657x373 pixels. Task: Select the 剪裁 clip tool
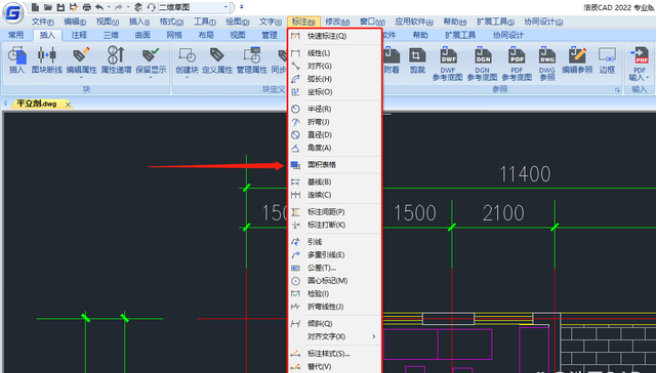click(417, 61)
